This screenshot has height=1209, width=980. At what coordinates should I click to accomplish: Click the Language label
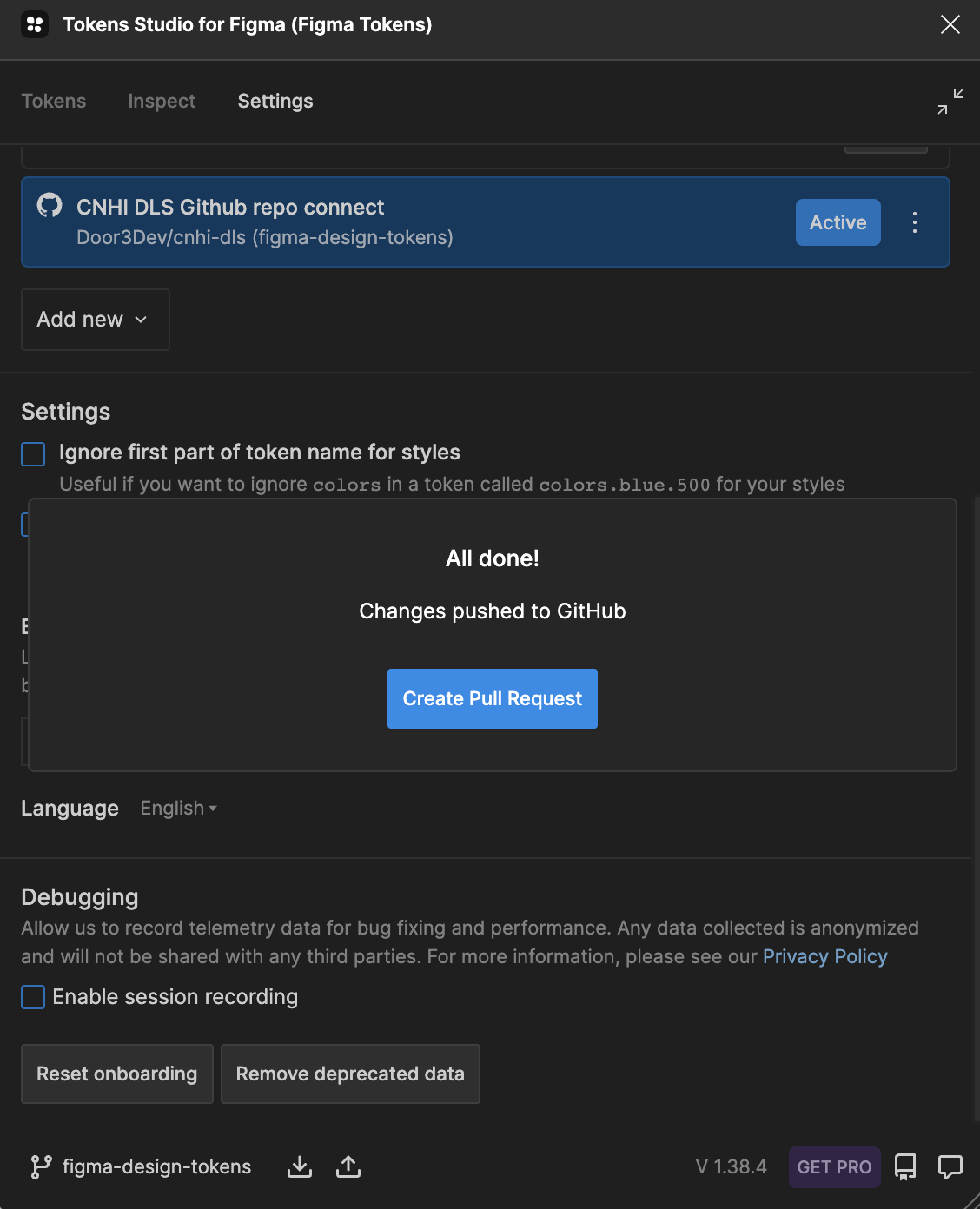(70, 809)
